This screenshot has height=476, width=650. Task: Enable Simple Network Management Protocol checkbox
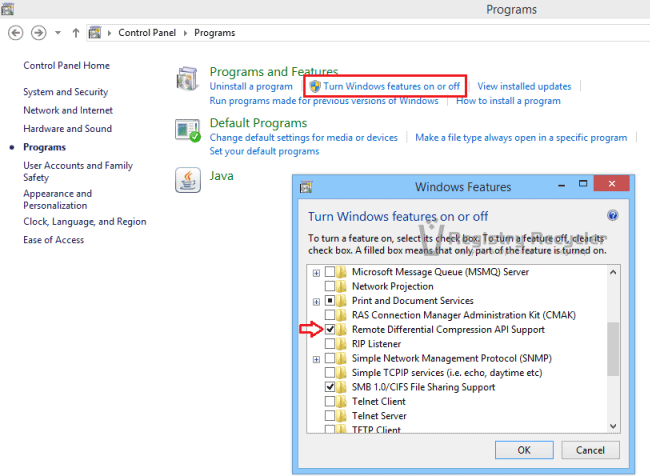coord(330,358)
